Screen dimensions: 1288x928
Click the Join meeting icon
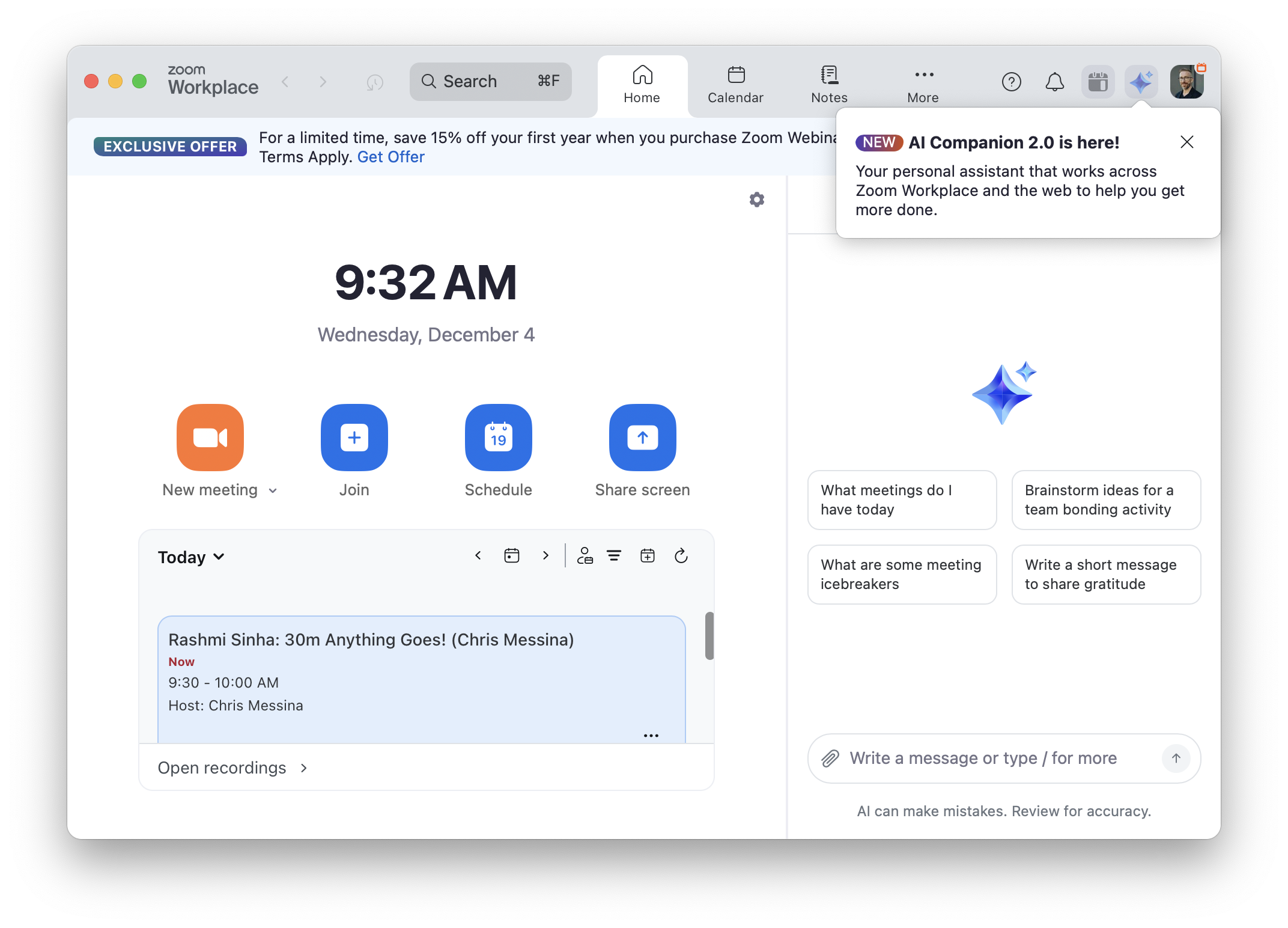354,437
